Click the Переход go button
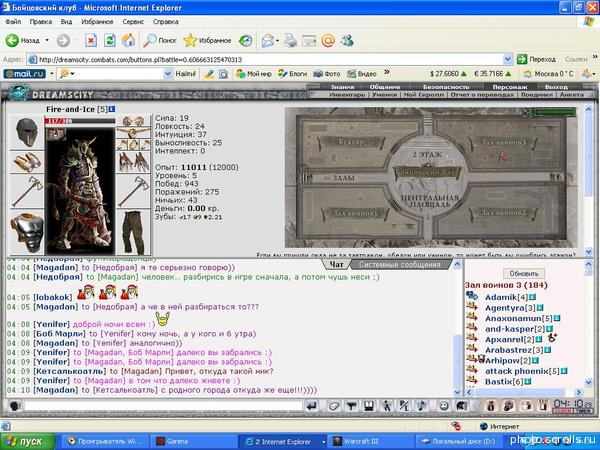 (536, 59)
